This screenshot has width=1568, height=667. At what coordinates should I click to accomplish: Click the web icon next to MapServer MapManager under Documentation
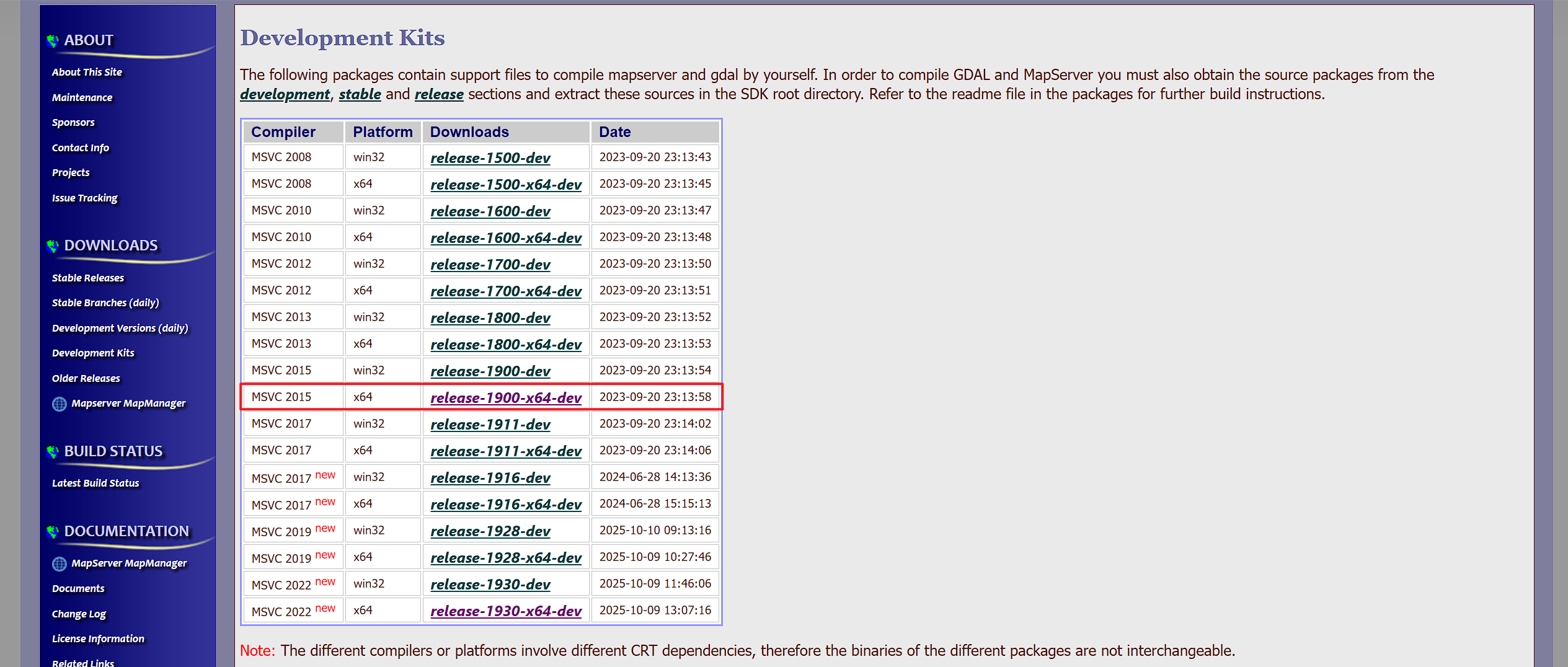pos(60,564)
